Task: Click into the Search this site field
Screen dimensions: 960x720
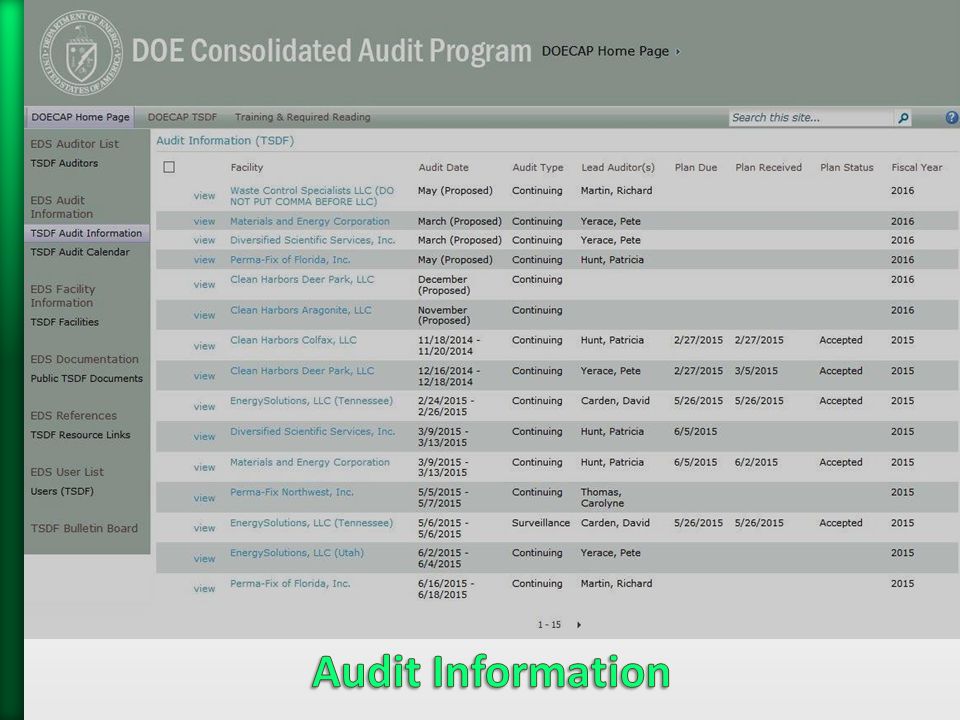Action: [811, 118]
